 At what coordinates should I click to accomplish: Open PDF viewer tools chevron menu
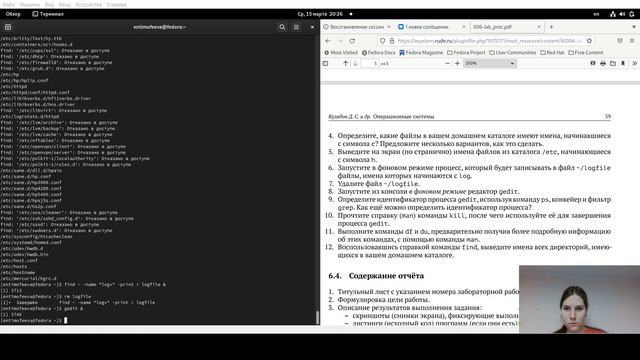(634, 63)
